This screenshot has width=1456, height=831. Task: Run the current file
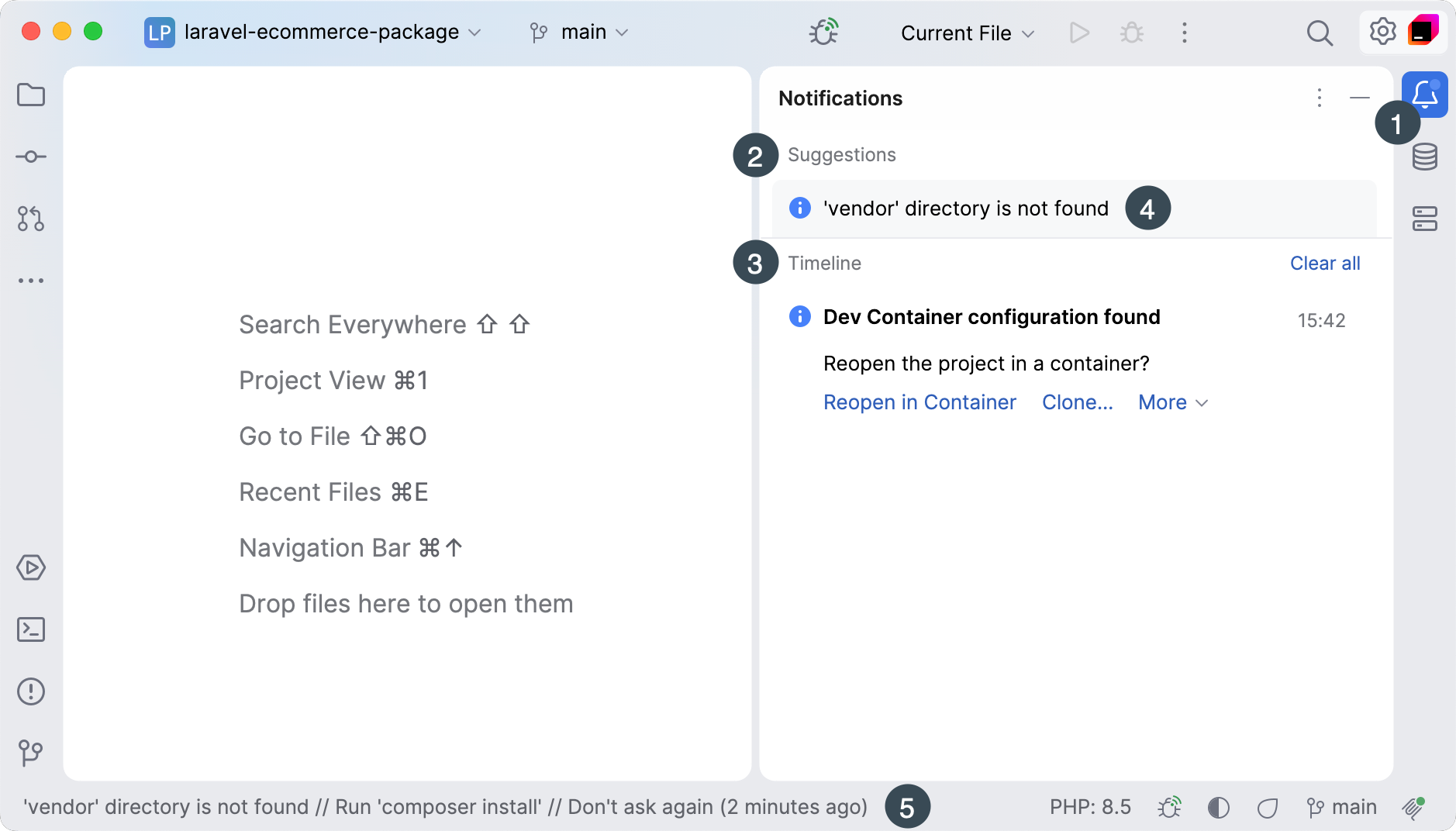pos(1079,33)
